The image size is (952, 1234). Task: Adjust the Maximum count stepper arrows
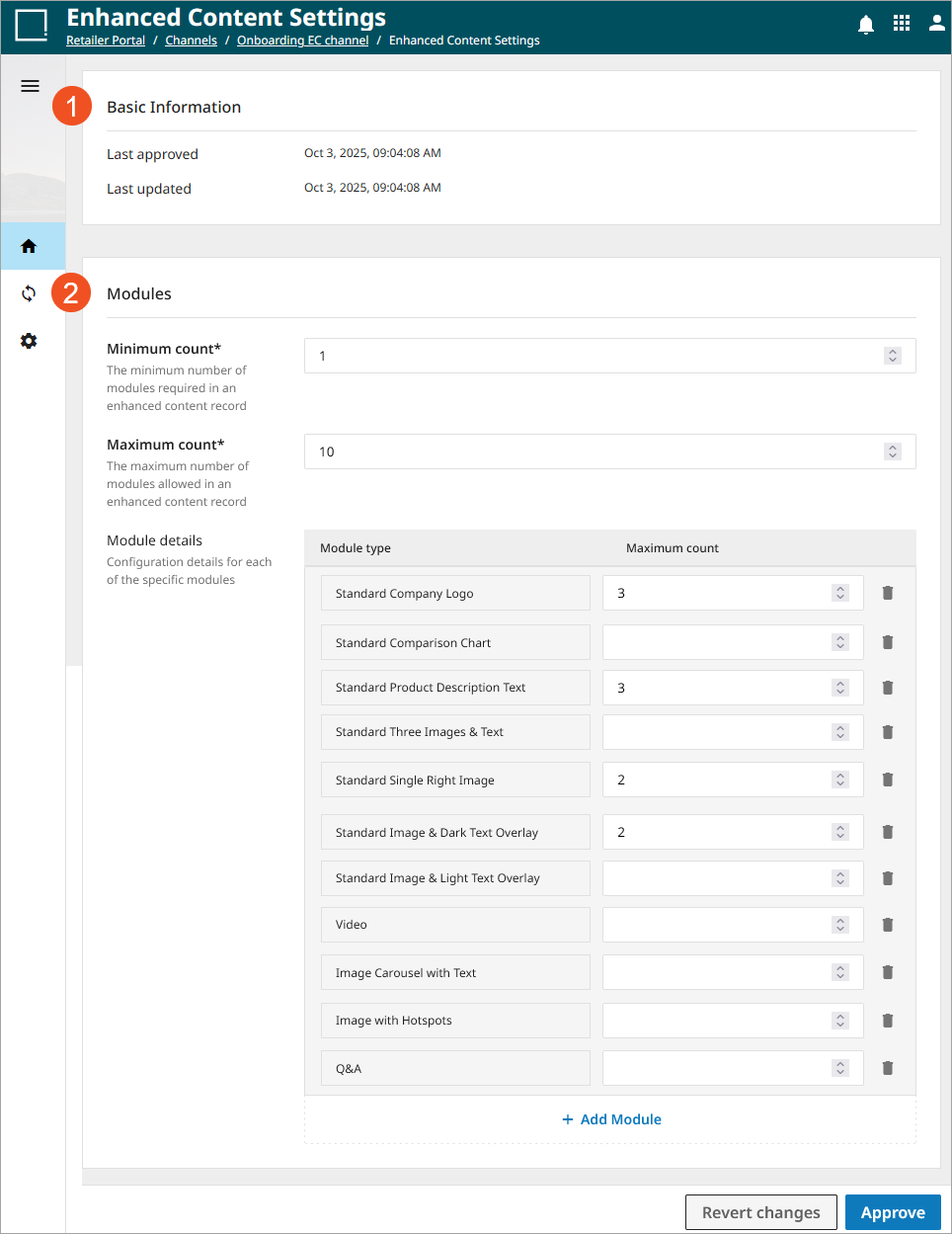893,452
